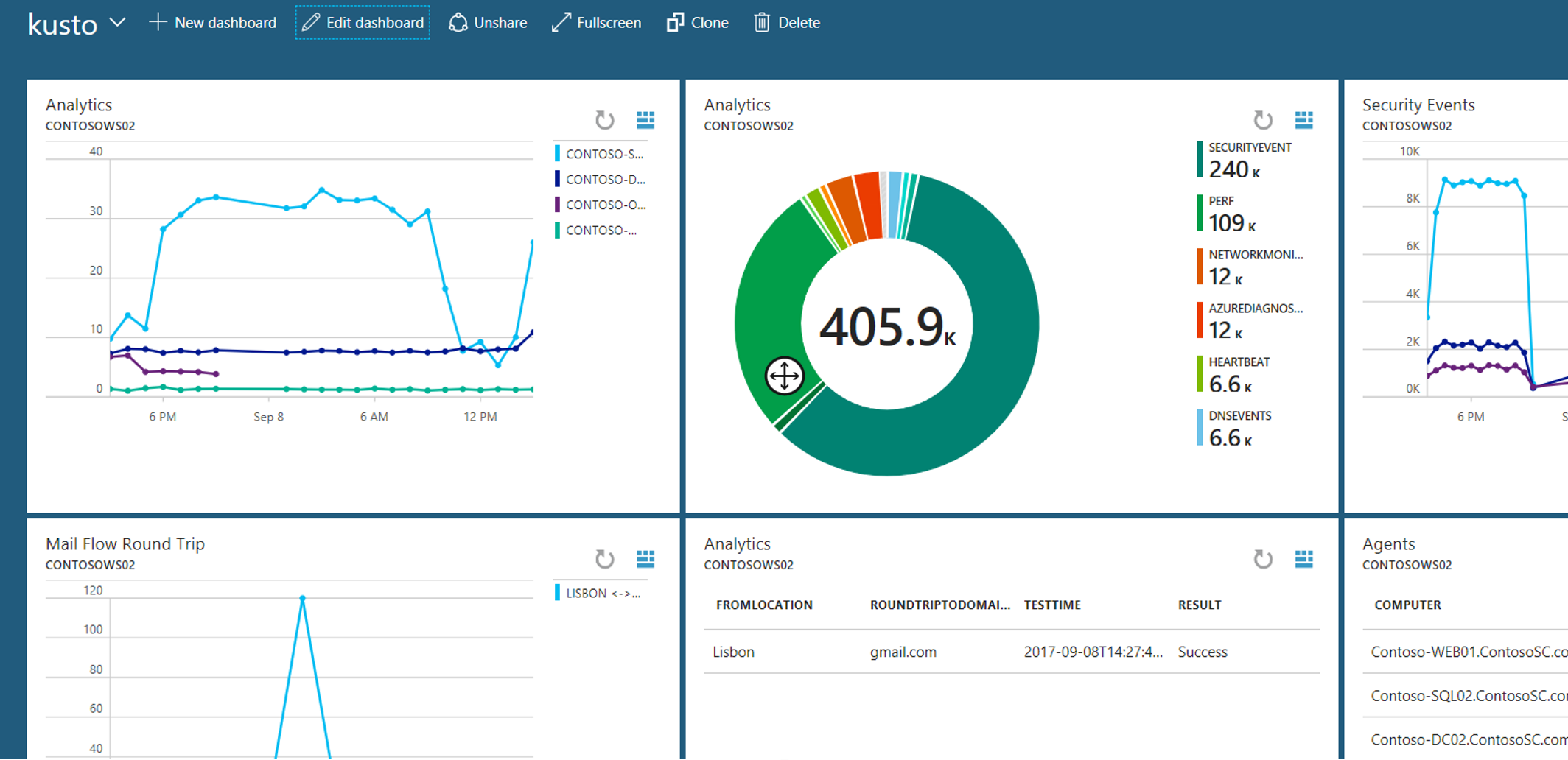Select the green CONTOSO-... legend entry
The width and height of the screenshot is (1568, 760).
pos(596,231)
